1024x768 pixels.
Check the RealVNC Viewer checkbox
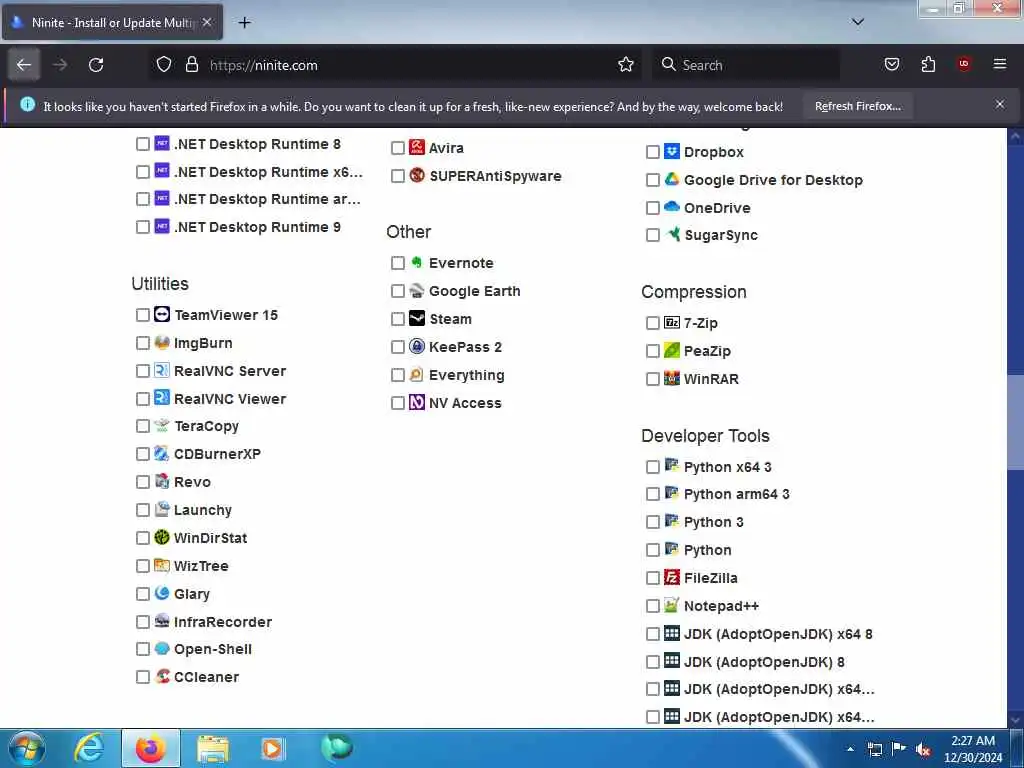coord(143,398)
